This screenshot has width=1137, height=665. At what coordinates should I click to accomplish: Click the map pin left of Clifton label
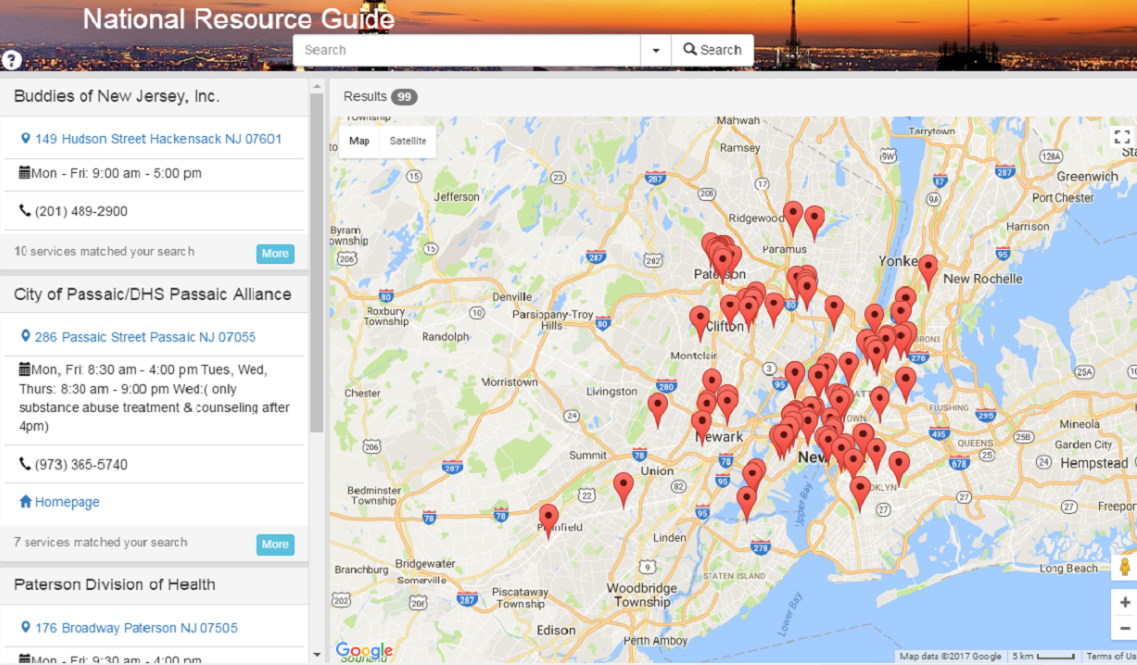coord(699,323)
